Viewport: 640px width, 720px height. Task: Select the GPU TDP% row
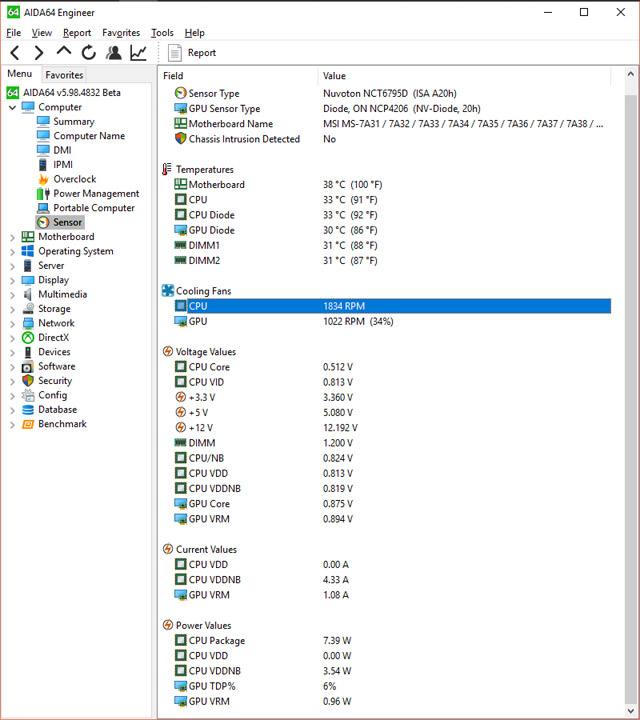point(393,686)
